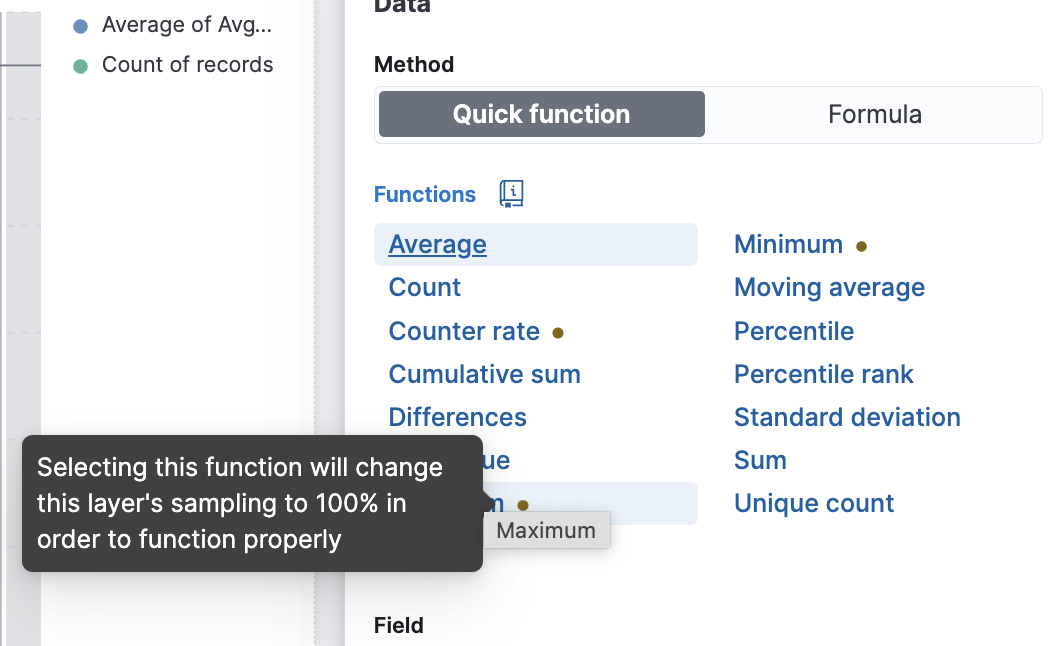Viewport: 1054px width, 646px height.
Task: Click the blue dot beside Average of Avg legend
Action: 81,26
